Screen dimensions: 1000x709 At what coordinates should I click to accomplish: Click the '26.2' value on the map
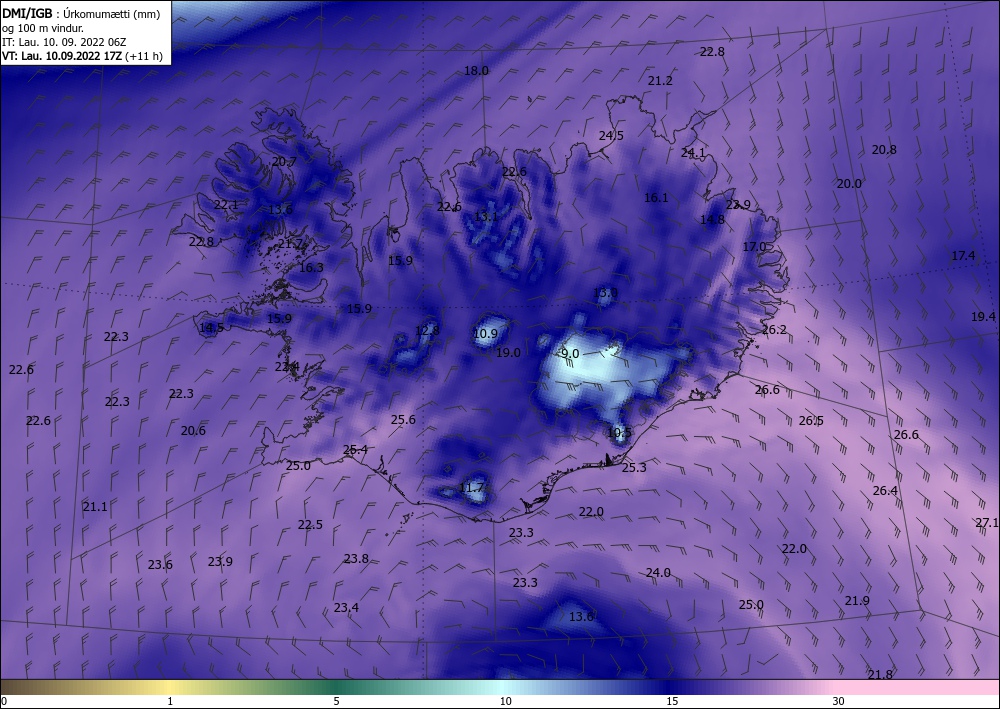[x=774, y=330]
